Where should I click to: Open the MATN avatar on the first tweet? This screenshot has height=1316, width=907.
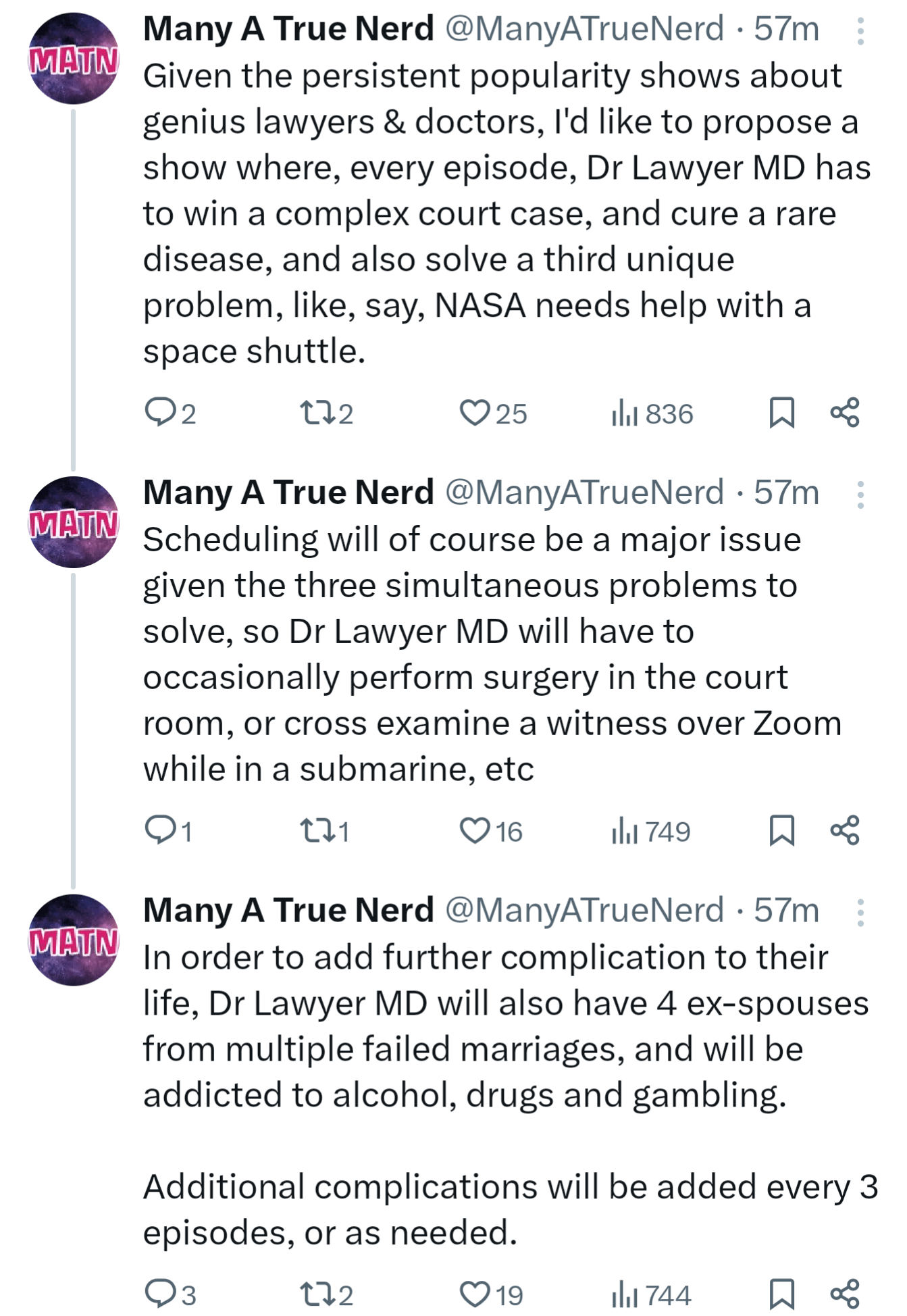(74, 58)
